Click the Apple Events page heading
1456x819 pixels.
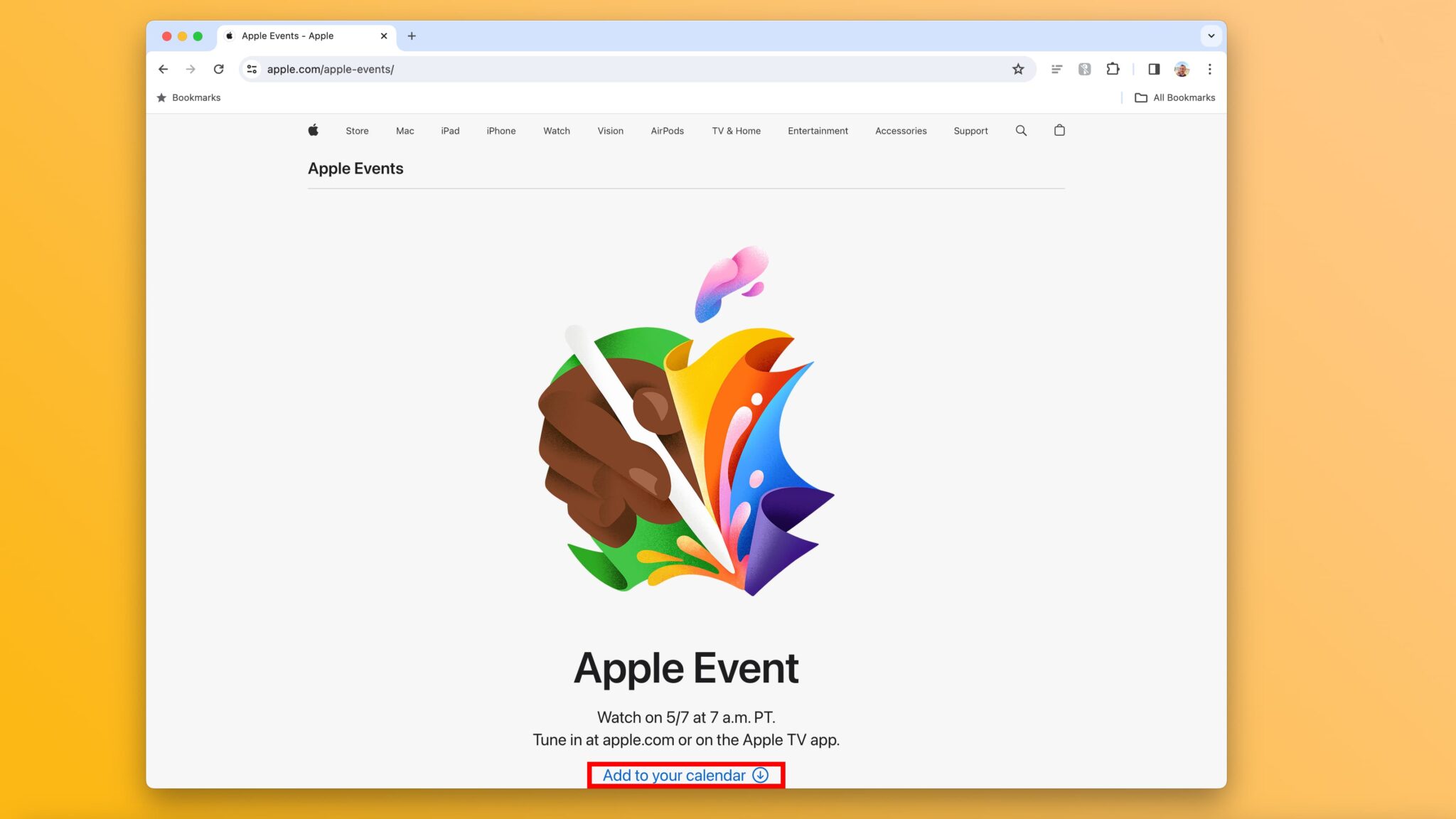pos(355,168)
